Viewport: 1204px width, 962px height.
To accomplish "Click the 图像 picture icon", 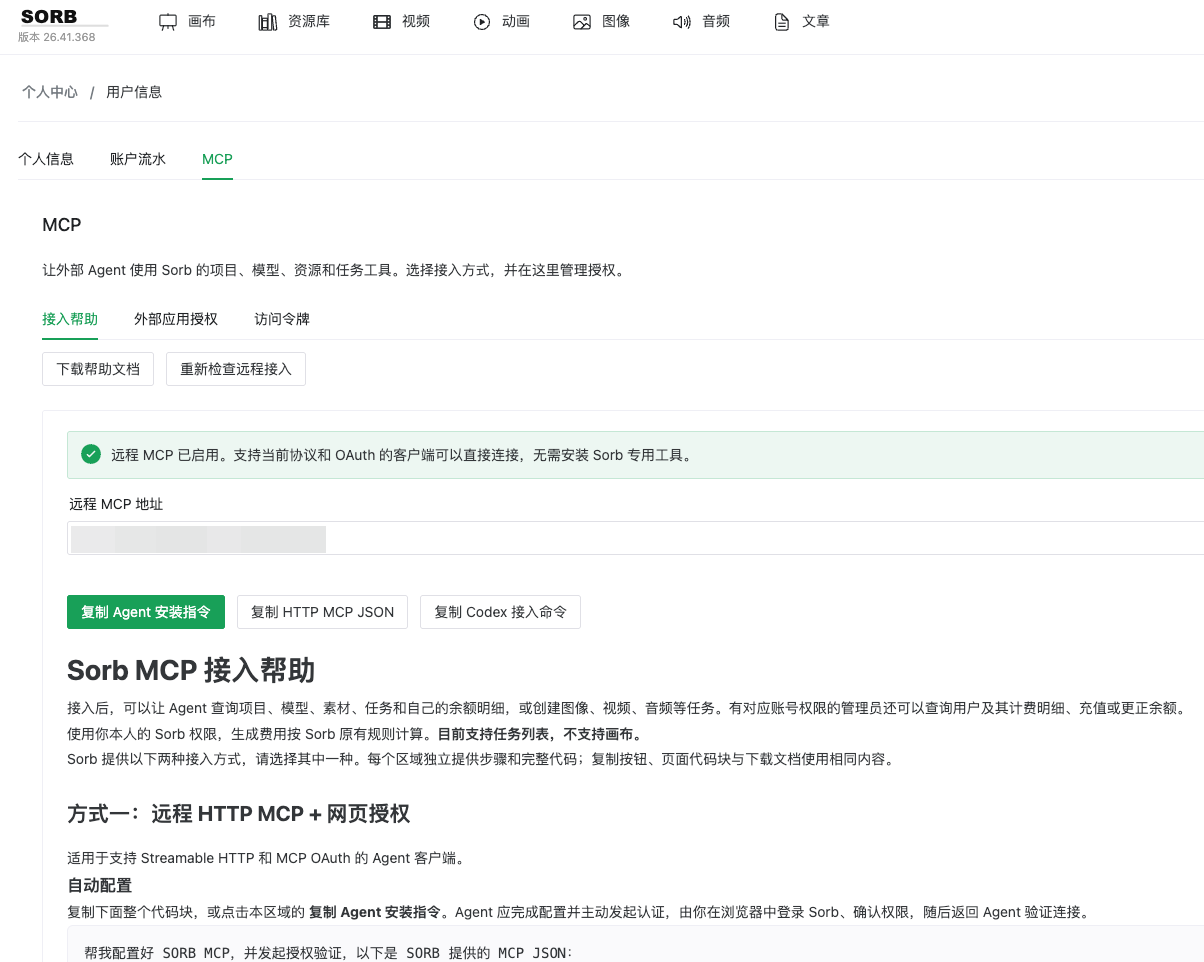I will (582, 22).
